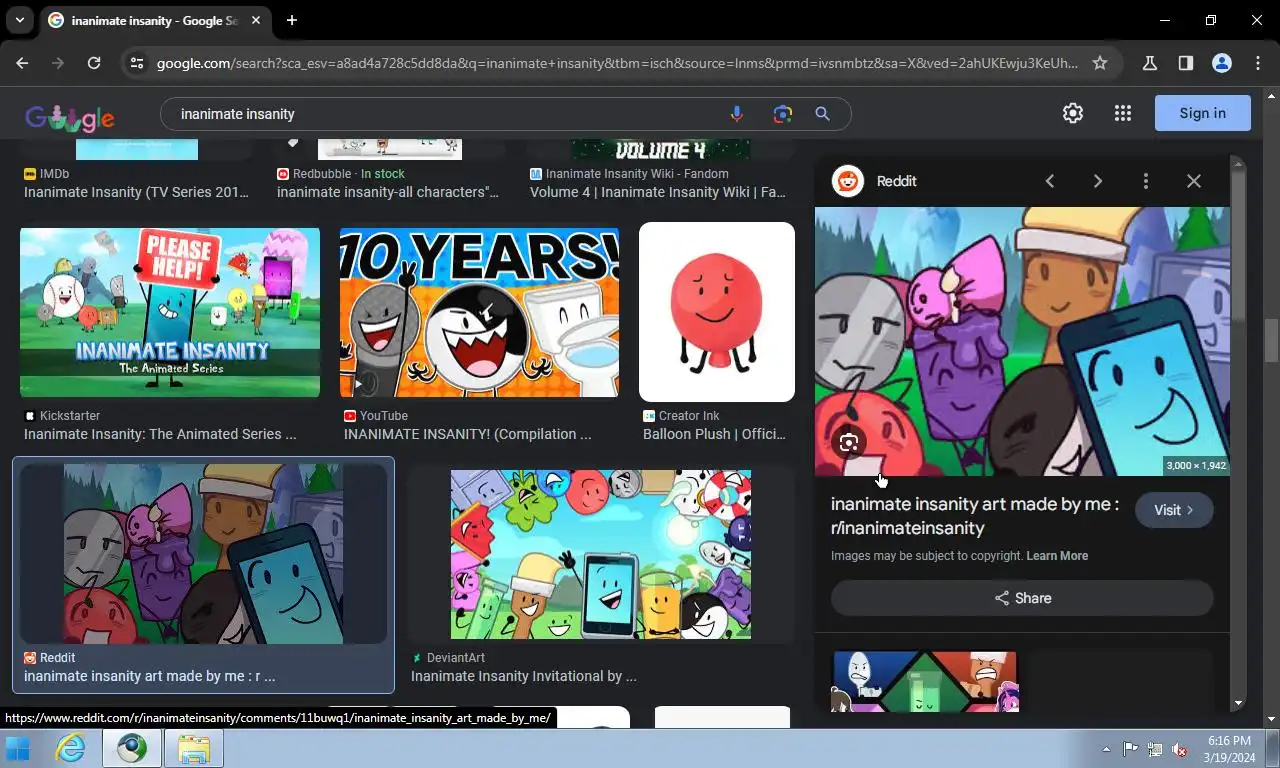
Task: Click Lens search icon on preview image
Action: pyautogui.click(x=849, y=443)
